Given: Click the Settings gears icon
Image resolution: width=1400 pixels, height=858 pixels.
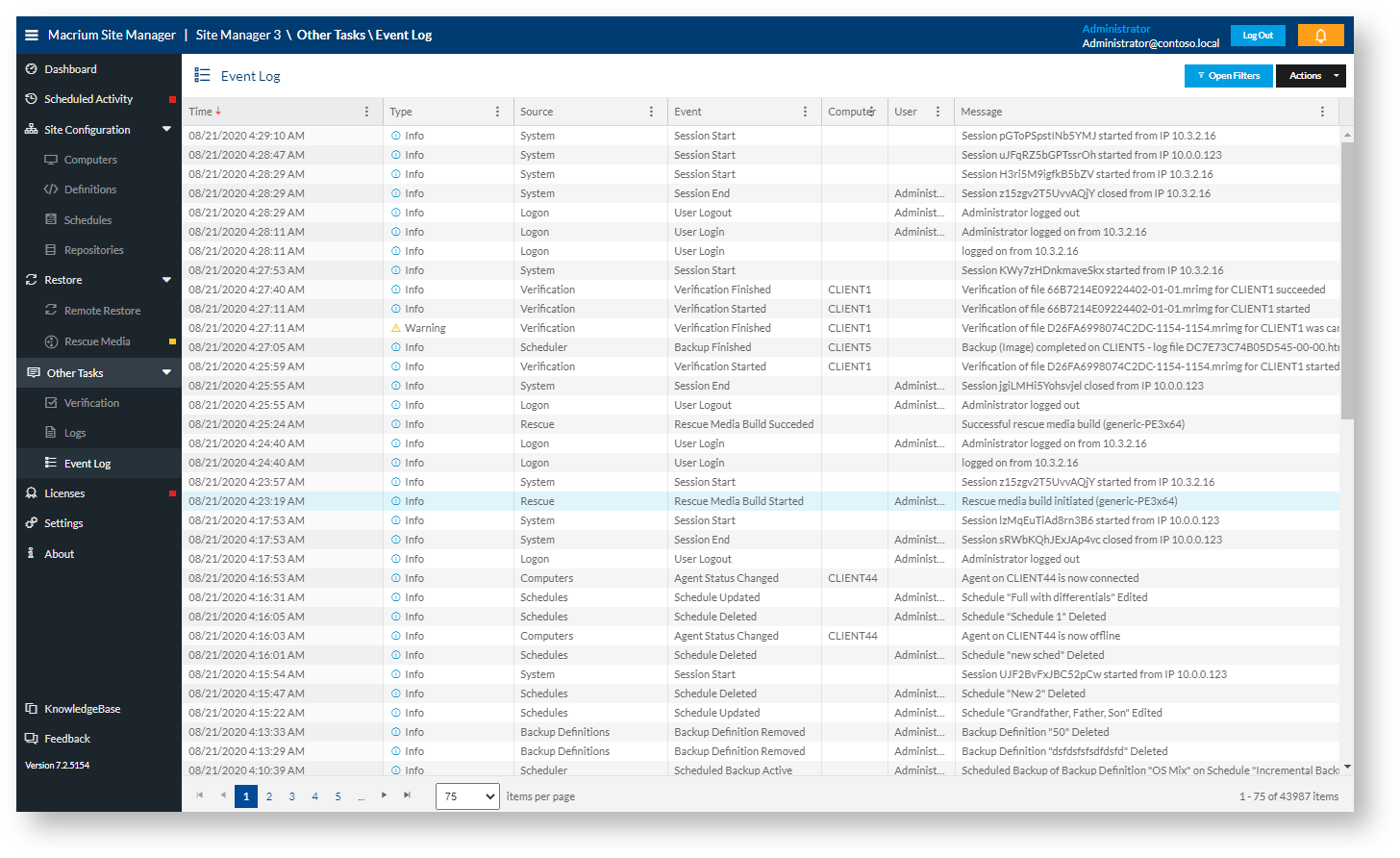Looking at the screenshot, I should tap(32, 523).
